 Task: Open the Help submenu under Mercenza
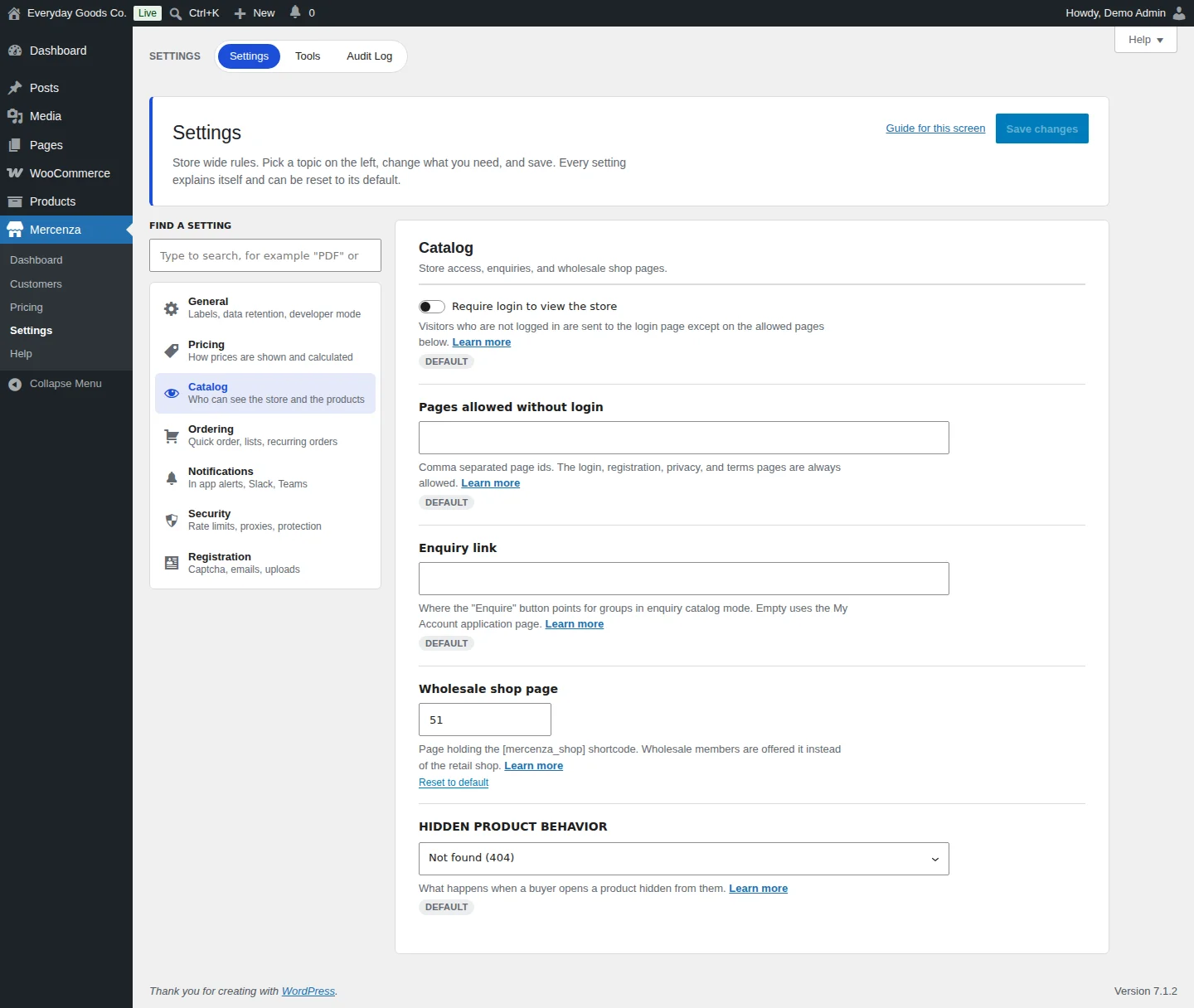[21, 354]
